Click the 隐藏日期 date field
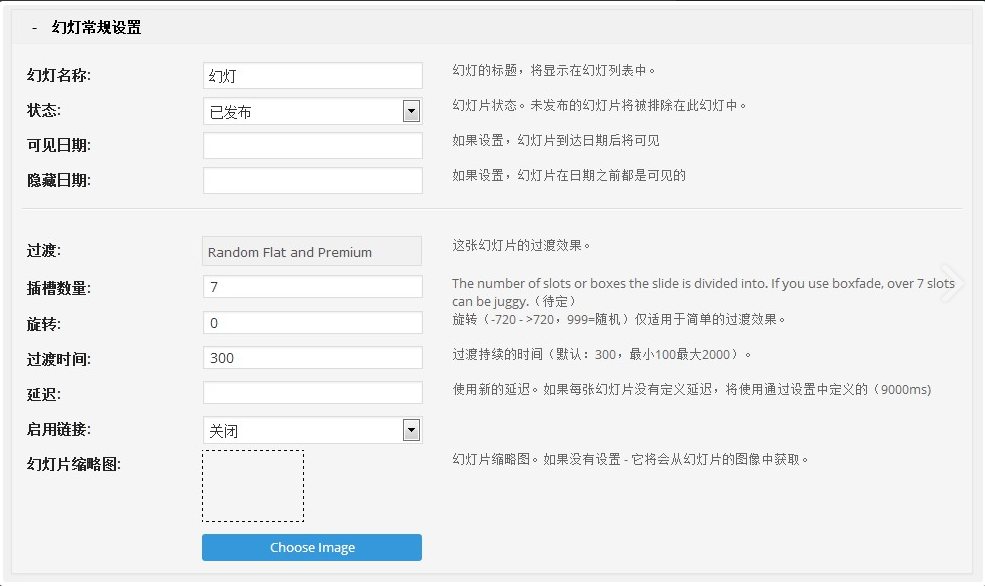985x586 pixels. pos(312,180)
